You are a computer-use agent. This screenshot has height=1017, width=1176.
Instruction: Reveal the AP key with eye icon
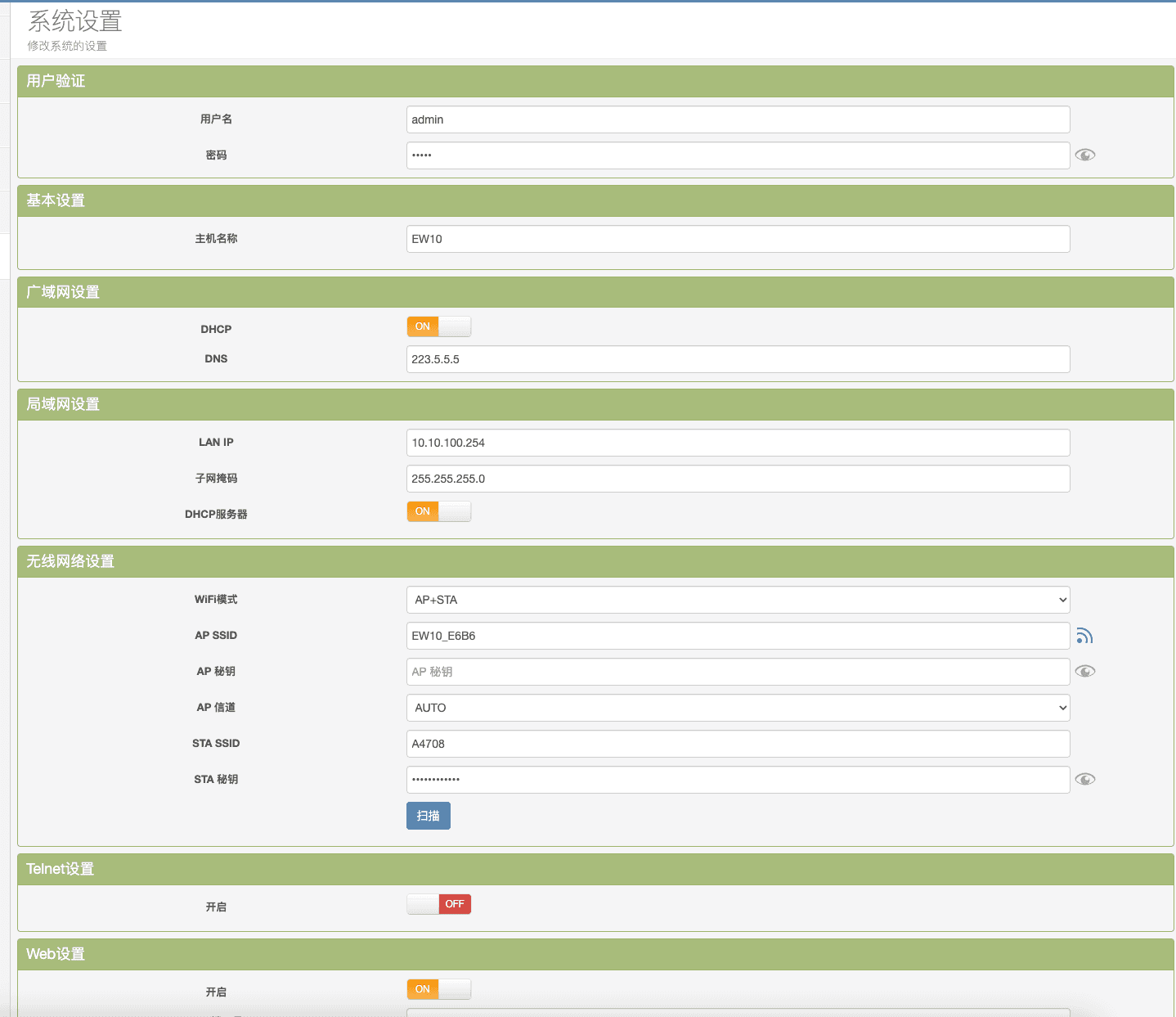tap(1084, 672)
